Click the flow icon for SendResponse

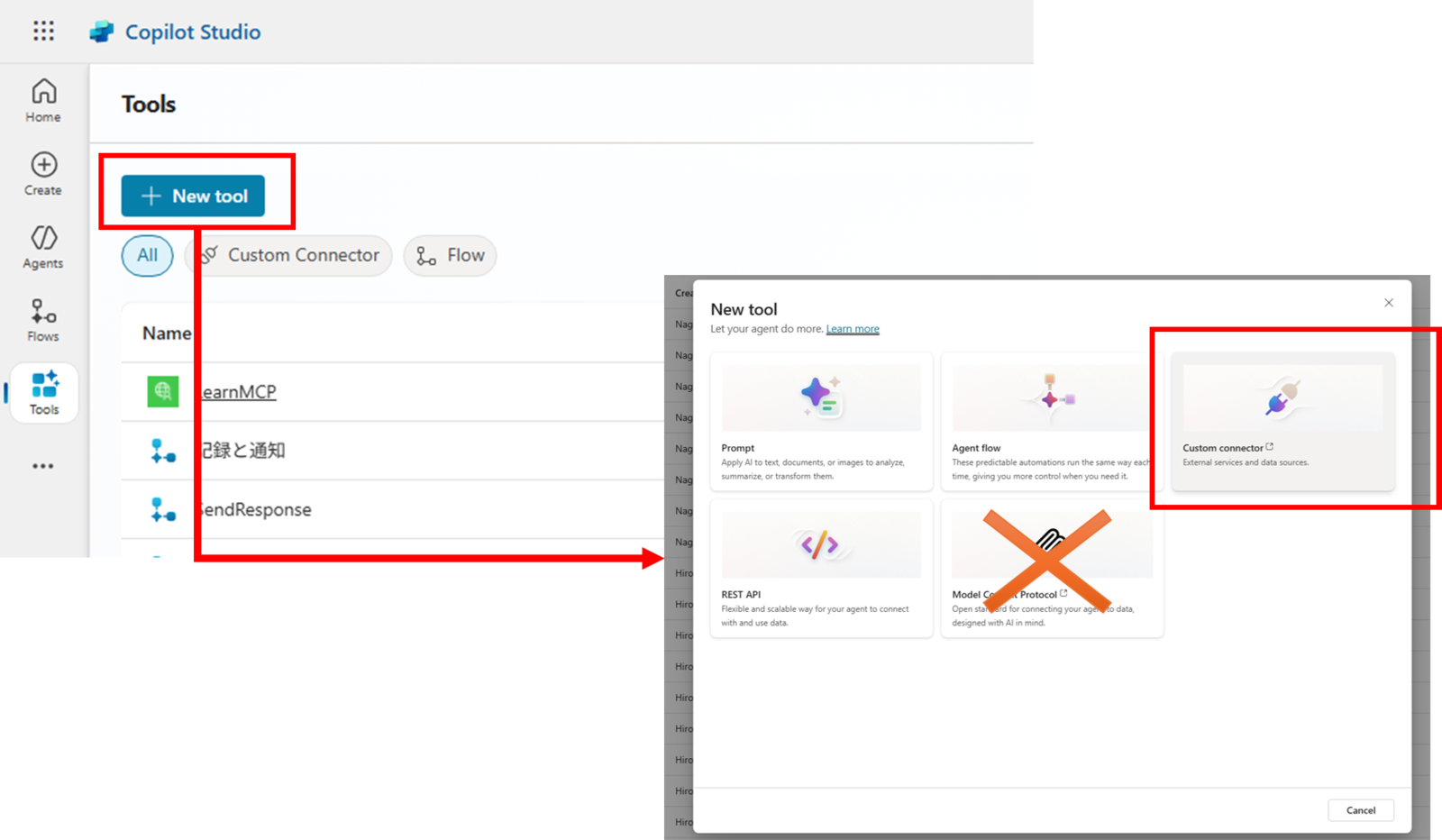163,509
